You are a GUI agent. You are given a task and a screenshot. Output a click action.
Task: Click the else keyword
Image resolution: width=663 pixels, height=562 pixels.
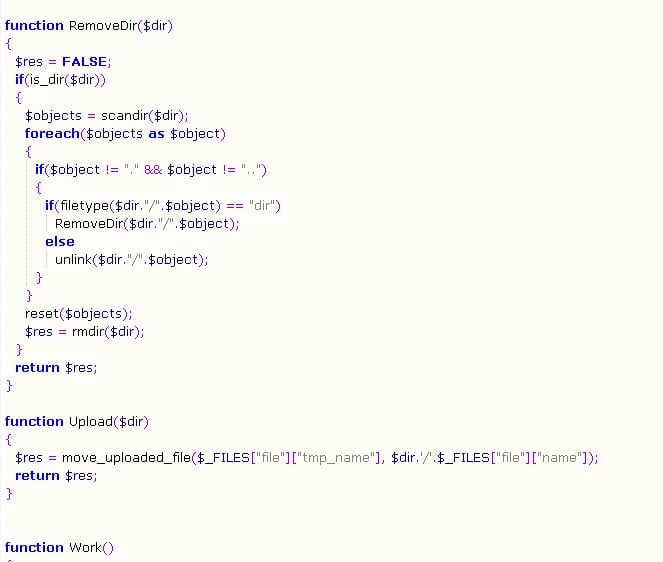point(59,241)
